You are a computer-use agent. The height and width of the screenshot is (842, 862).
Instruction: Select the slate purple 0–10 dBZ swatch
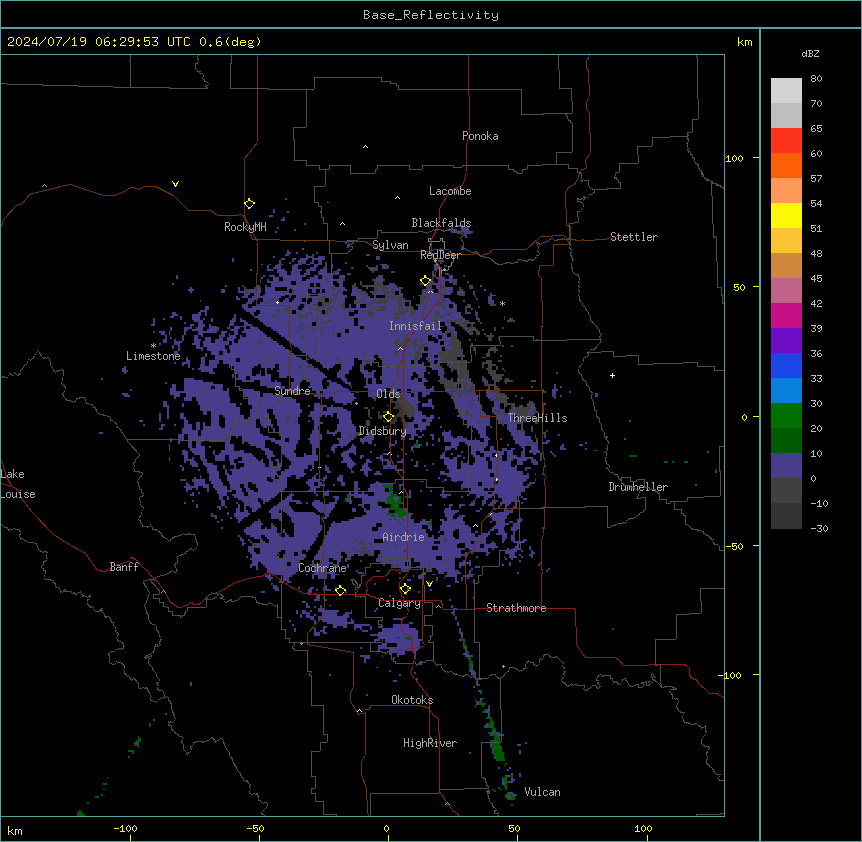pyautogui.click(x=786, y=466)
